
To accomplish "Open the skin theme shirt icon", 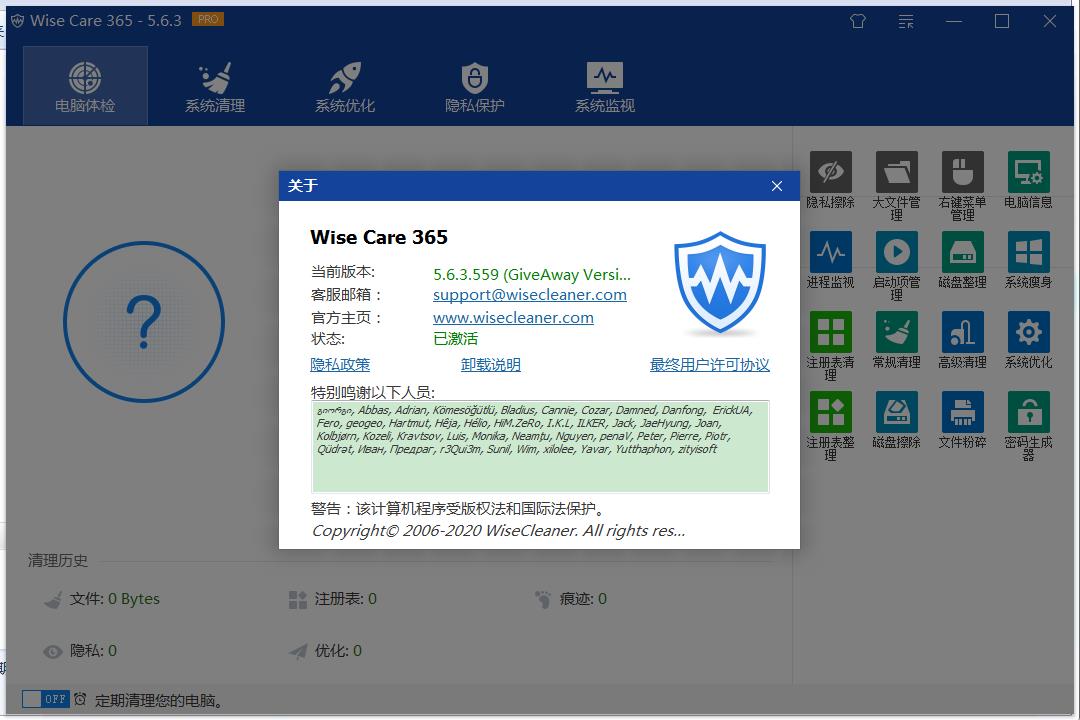I will pyautogui.click(x=858, y=21).
